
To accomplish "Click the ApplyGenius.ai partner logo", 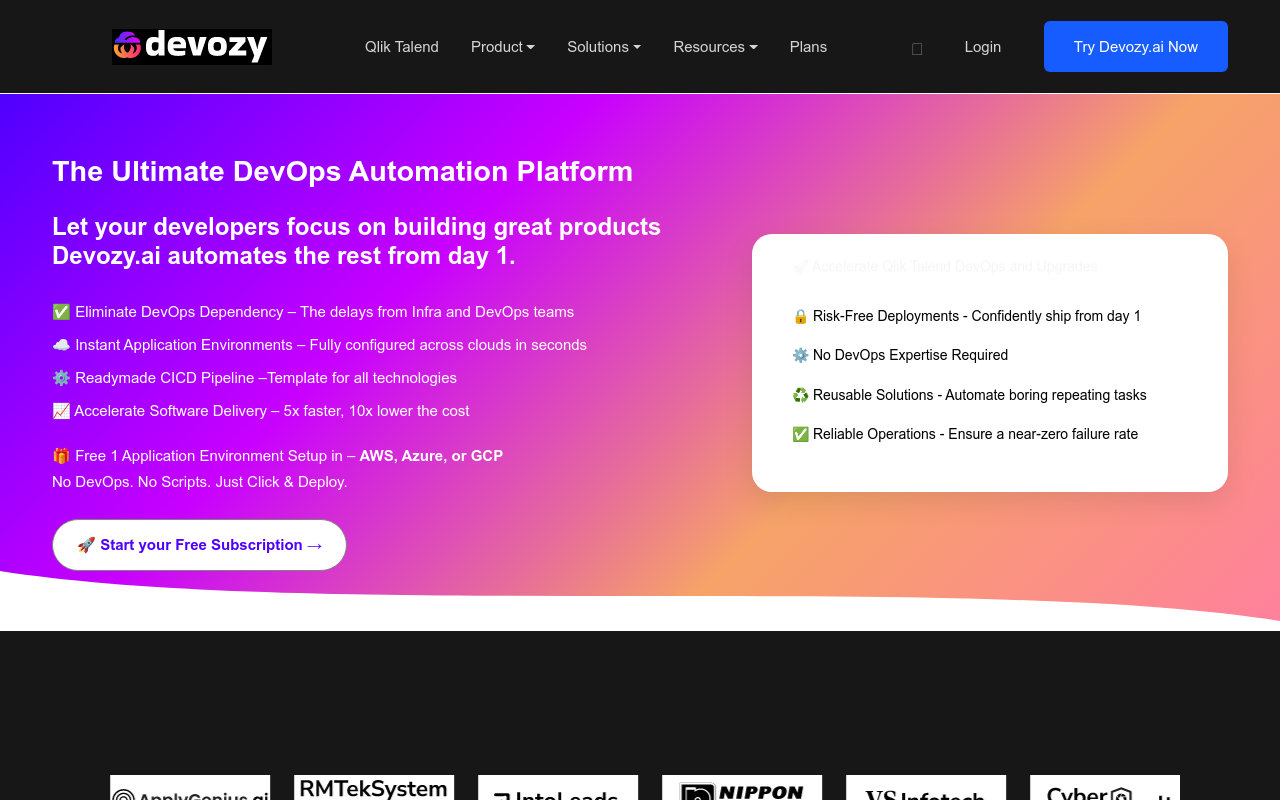I will tap(189, 790).
